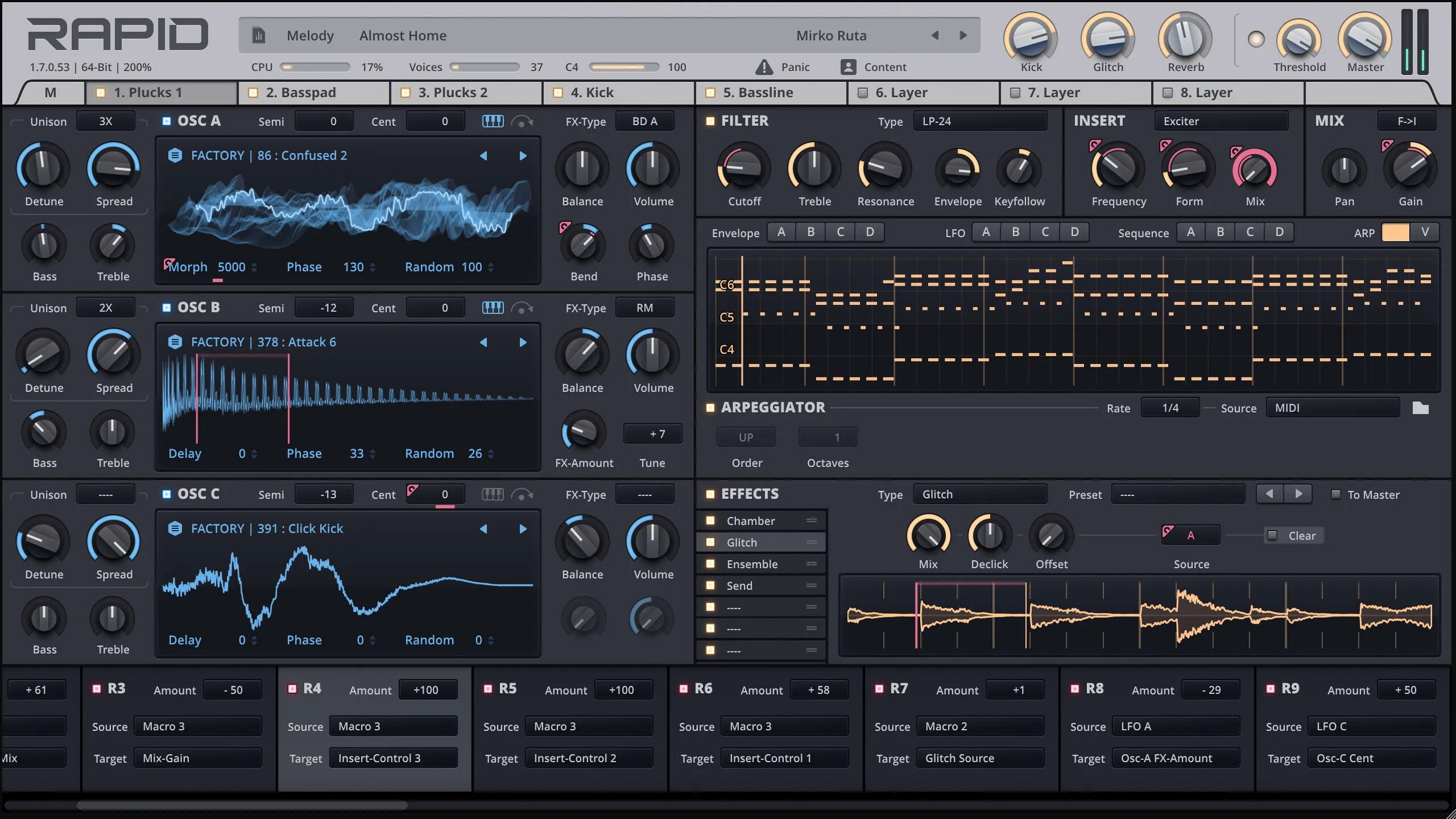Toggle the Chamber effect checkbox on
Screen dimensions: 1456x819
click(x=710, y=521)
